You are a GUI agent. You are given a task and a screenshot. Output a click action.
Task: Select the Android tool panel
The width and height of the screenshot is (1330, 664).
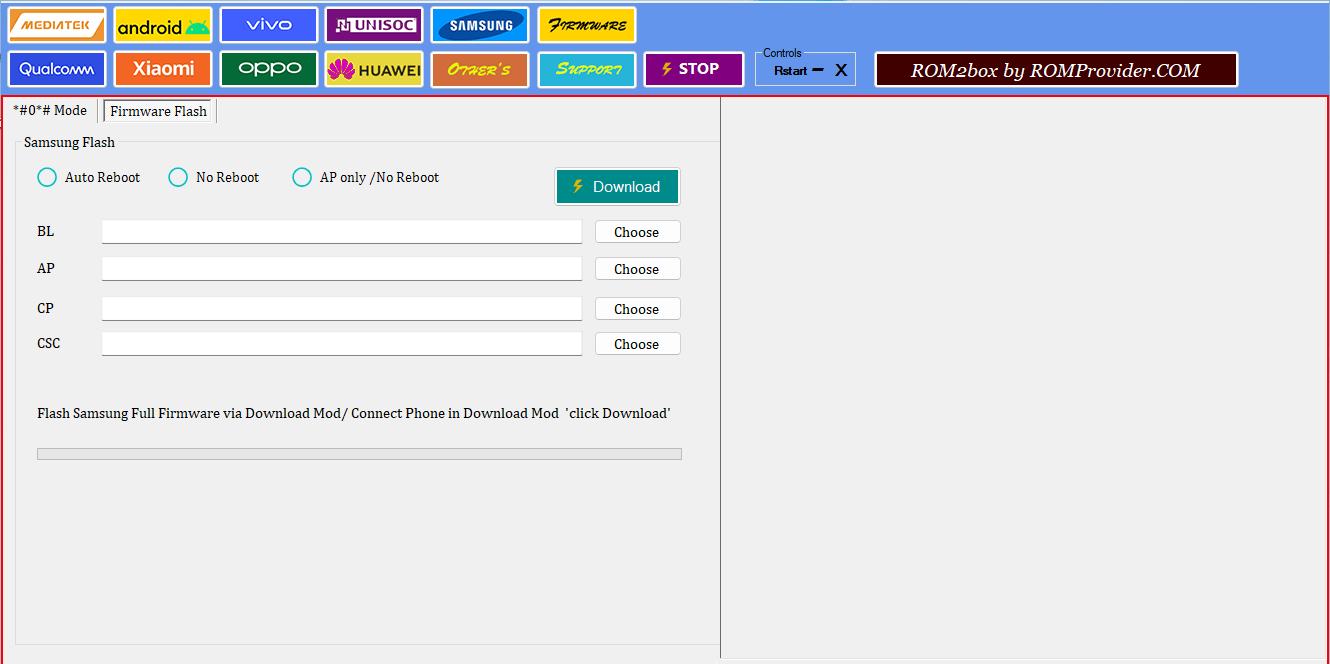162,24
